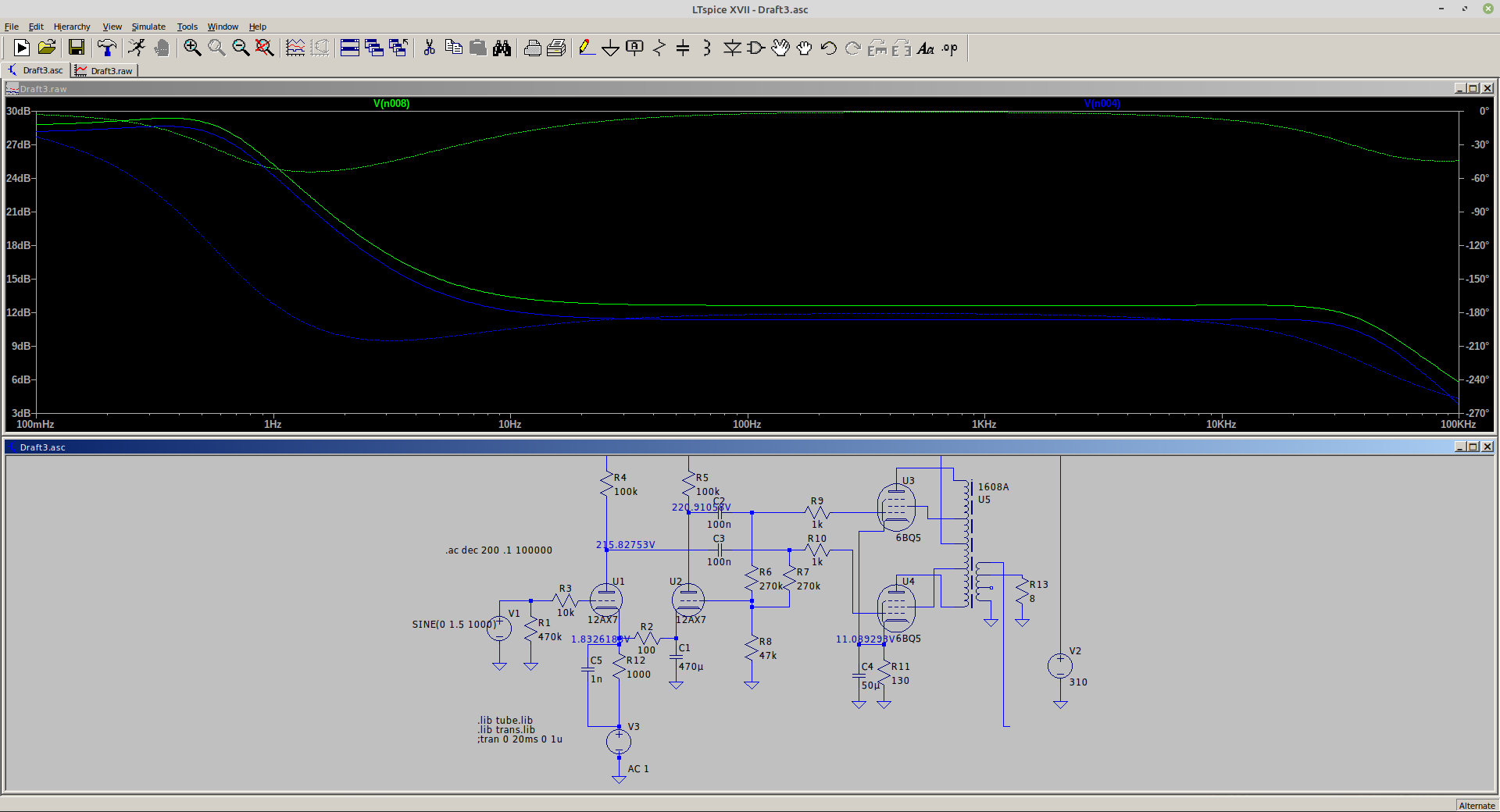Add a SPICE directive with .op icon
The image size is (1500, 812).
click(x=950, y=48)
